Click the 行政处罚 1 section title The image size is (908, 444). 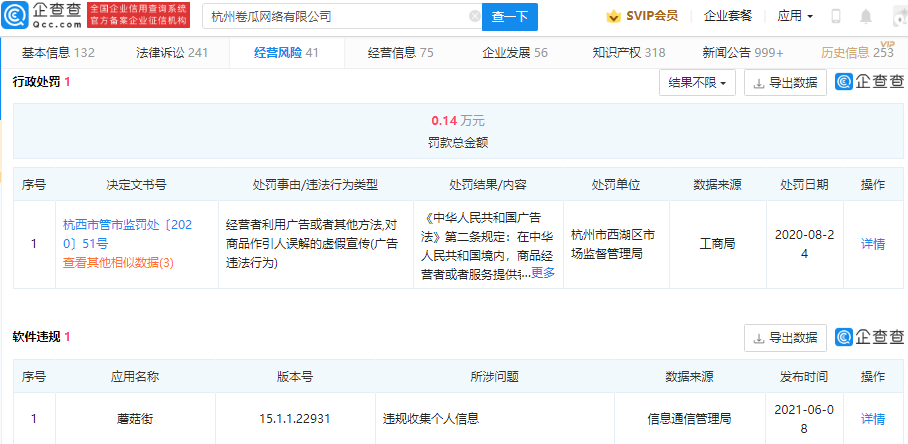(x=42, y=82)
